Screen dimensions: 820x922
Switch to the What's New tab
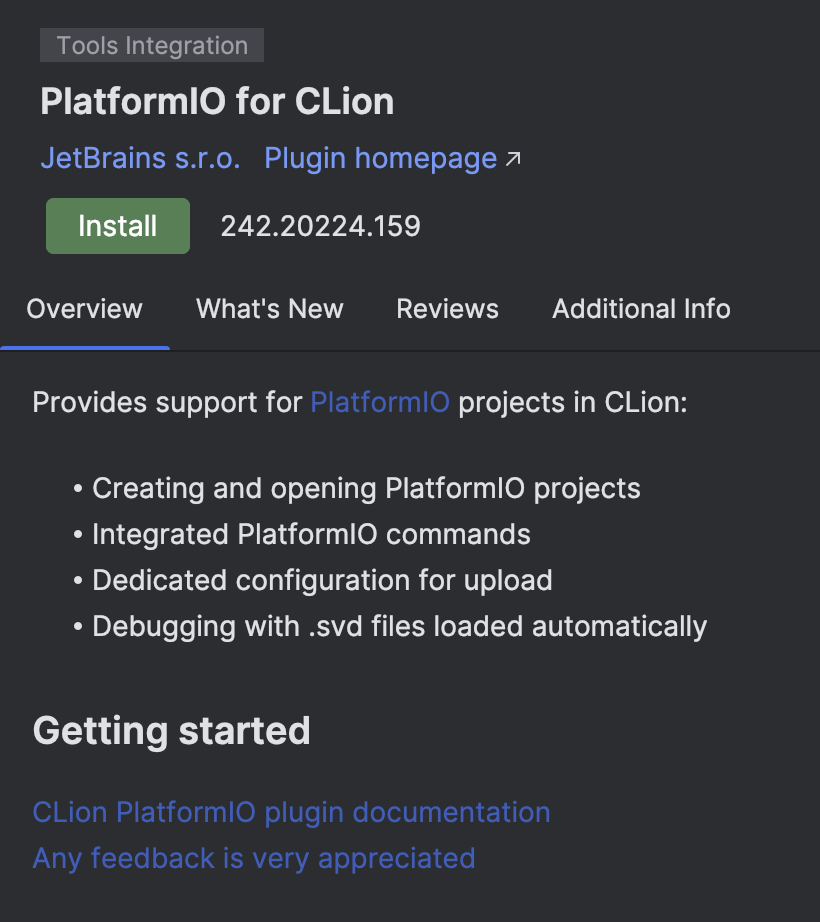click(x=269, y=309)
